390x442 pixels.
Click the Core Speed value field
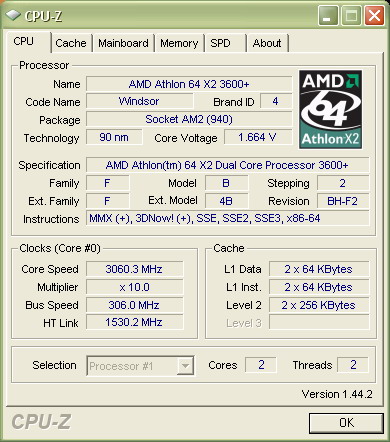(x=135, y=269)
